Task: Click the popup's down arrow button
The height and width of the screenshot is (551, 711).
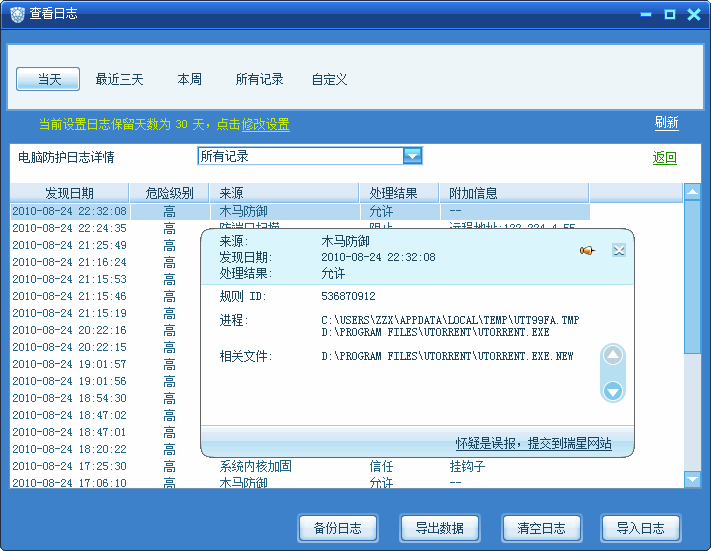Action: click(x=613, y=391)
